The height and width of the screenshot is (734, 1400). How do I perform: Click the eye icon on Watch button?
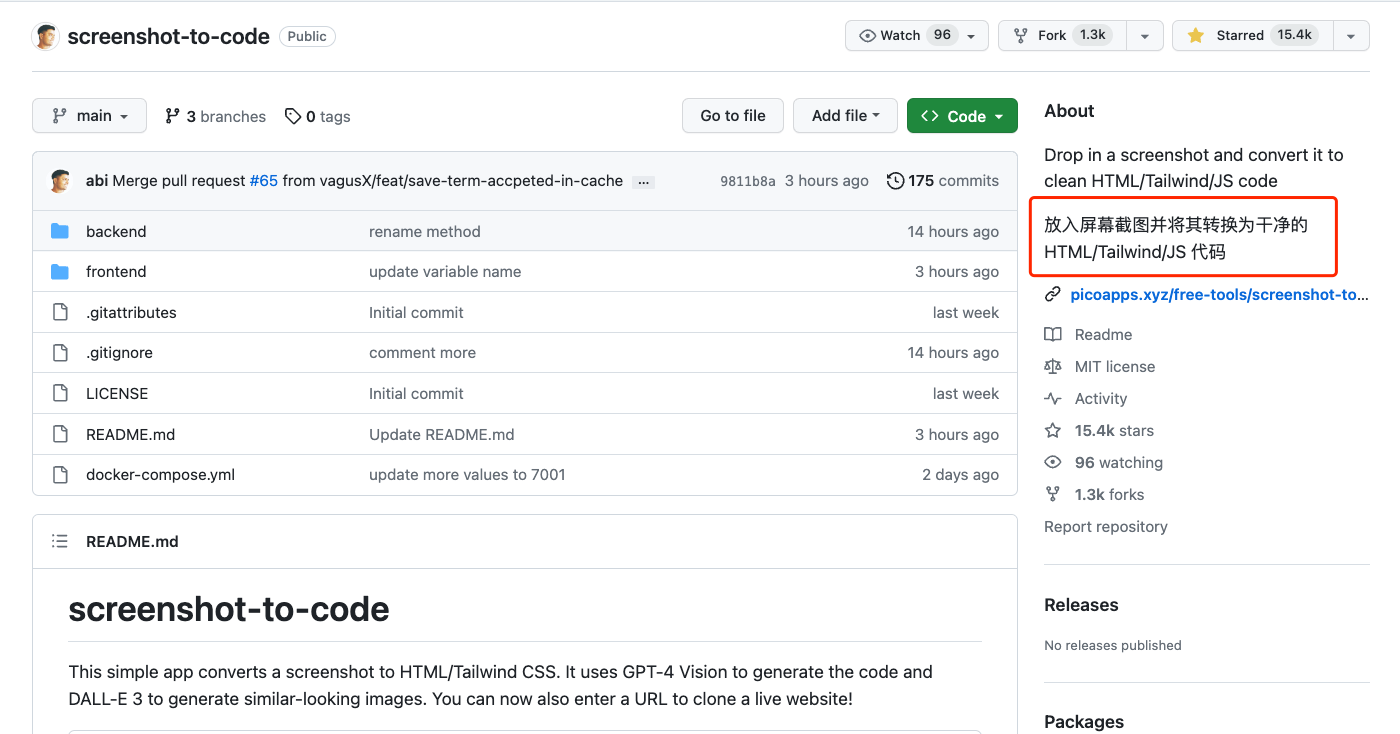866,35
